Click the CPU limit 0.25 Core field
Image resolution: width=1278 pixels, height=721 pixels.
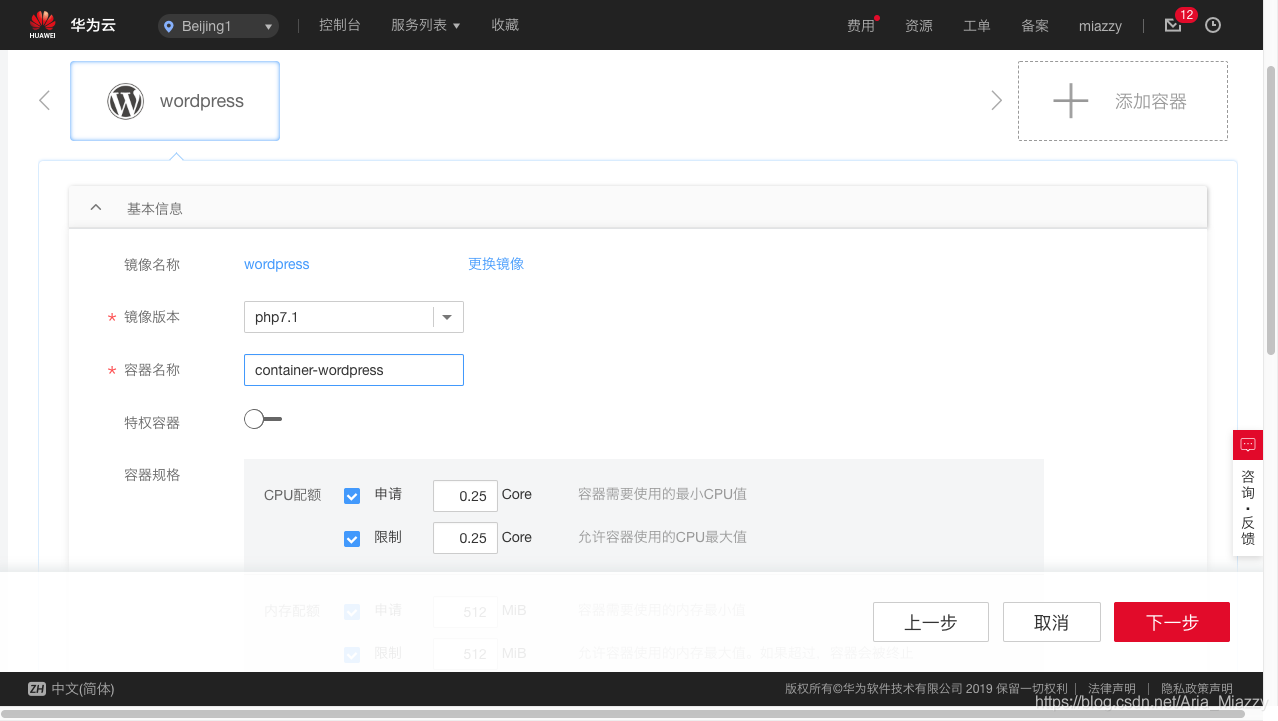(465, 537)
